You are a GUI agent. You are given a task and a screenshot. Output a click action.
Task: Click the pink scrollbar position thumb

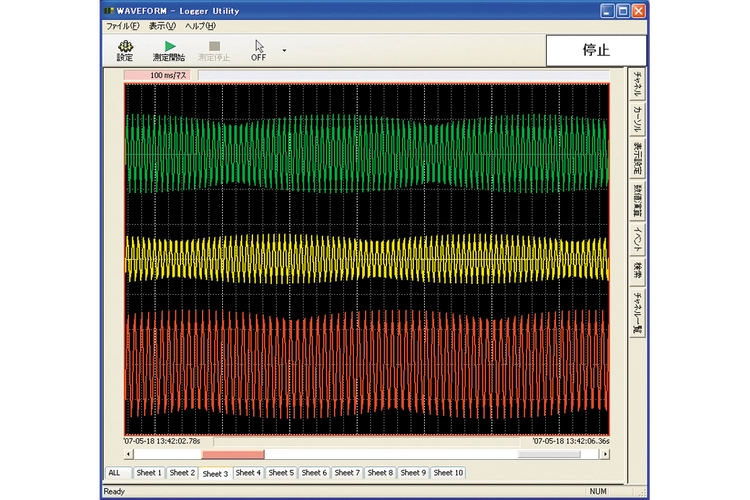[x=233, y=454]
